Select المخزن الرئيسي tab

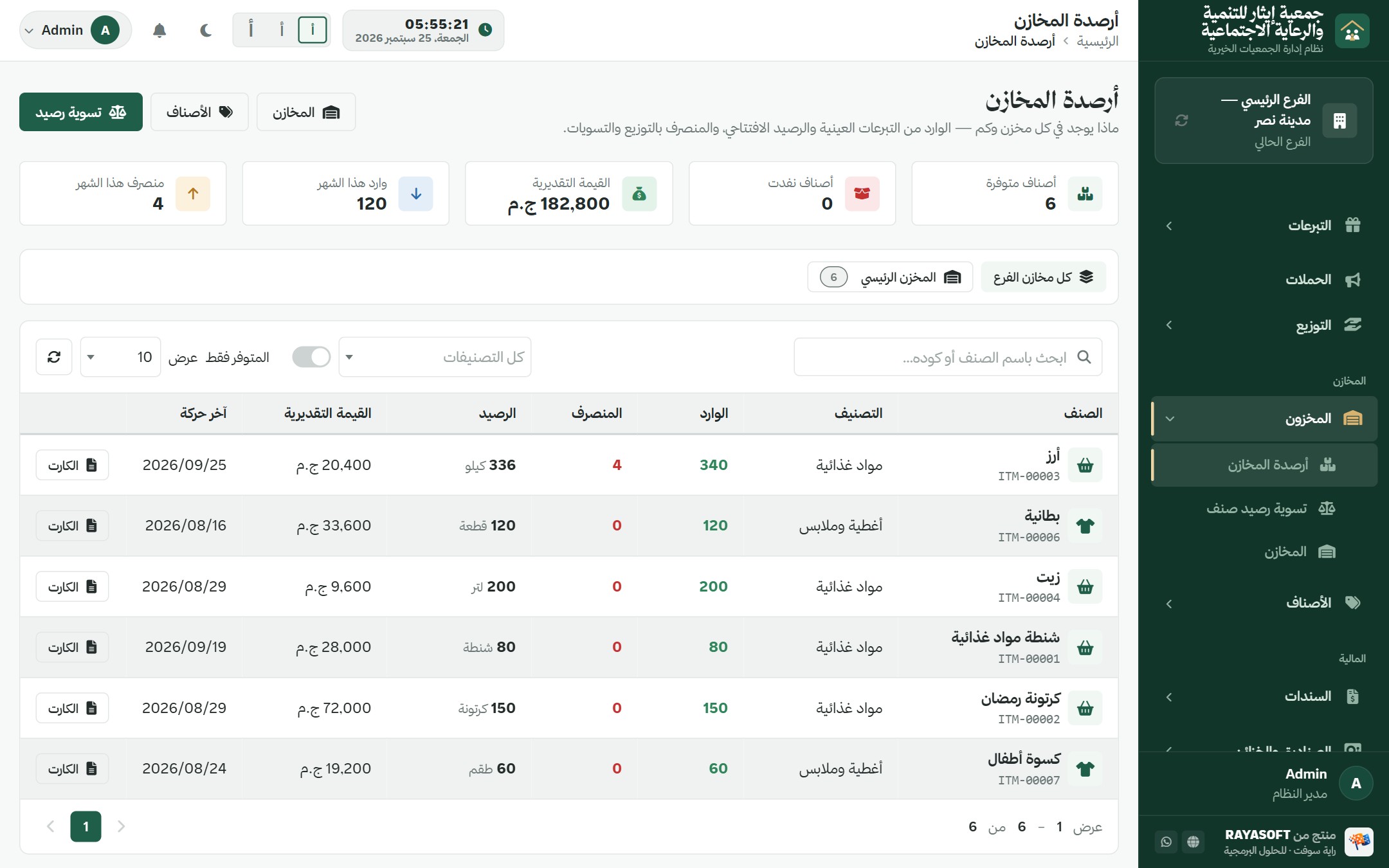point(890,277)
